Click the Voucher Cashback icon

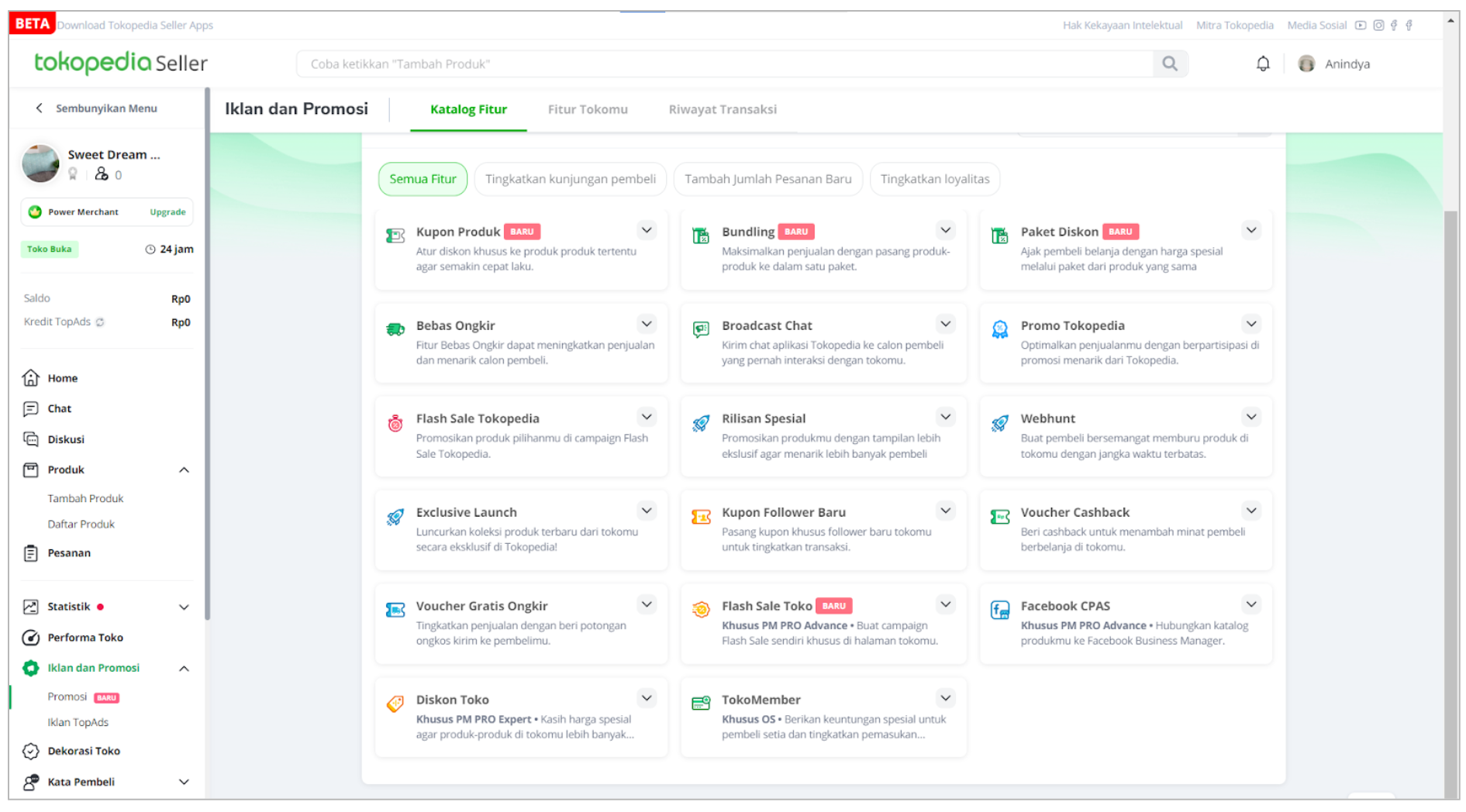[999, 517]
